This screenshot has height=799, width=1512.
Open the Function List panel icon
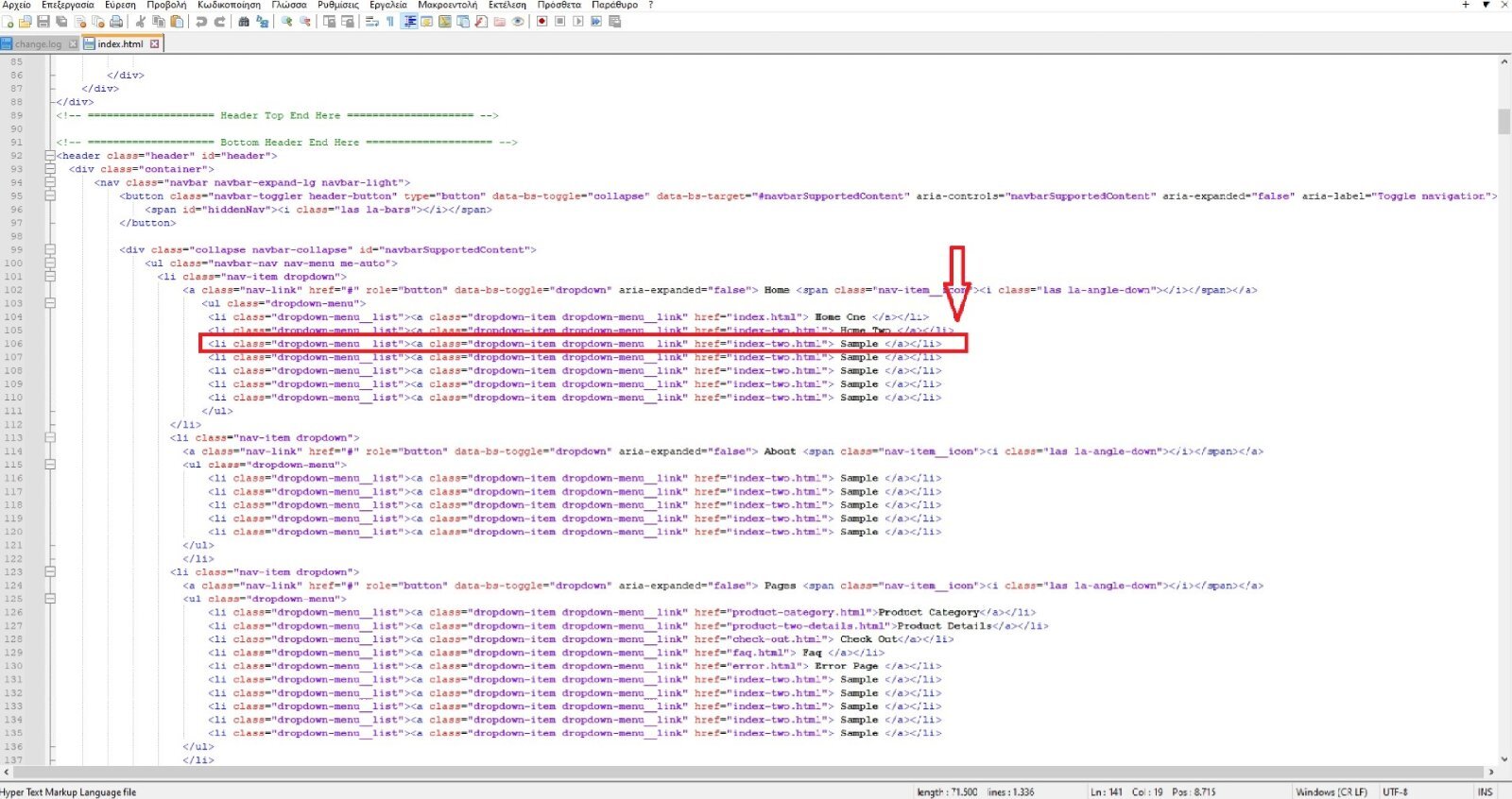481,21
